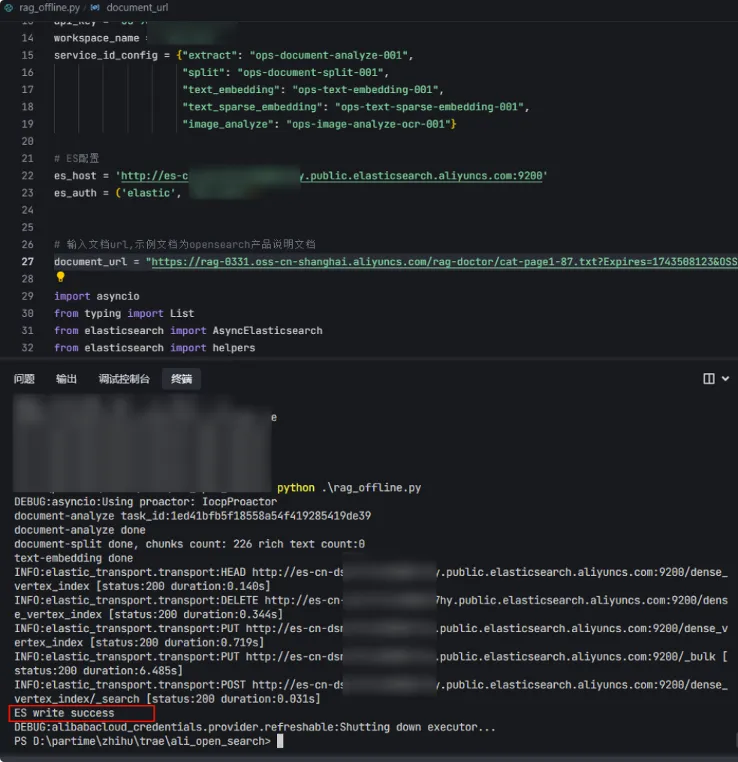
Task: Expand the chevron next to split terminal
Action: pyautogui.click(x=725, y=379)
